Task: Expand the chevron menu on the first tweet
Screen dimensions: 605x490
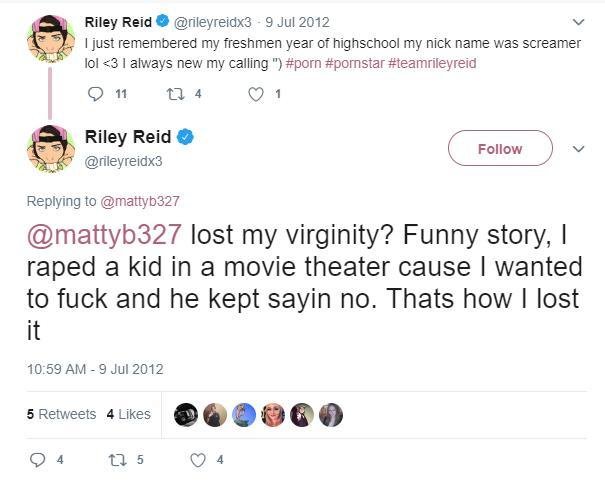Action: pyautogui.click(x=578, y=22)
